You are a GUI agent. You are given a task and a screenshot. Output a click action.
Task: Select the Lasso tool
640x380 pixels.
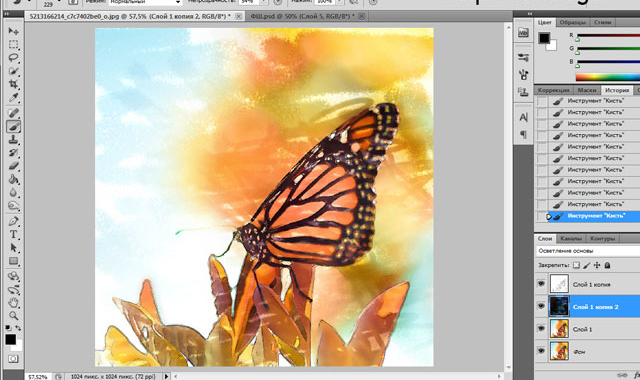pos(13,58)
